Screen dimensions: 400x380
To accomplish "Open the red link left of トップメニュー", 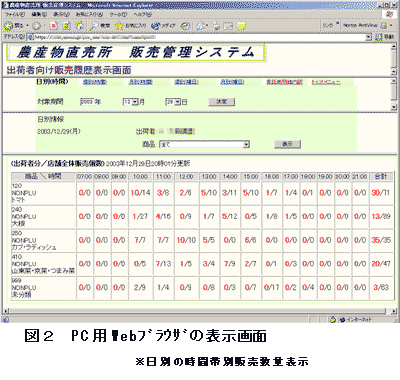I will tap(284, 82).
